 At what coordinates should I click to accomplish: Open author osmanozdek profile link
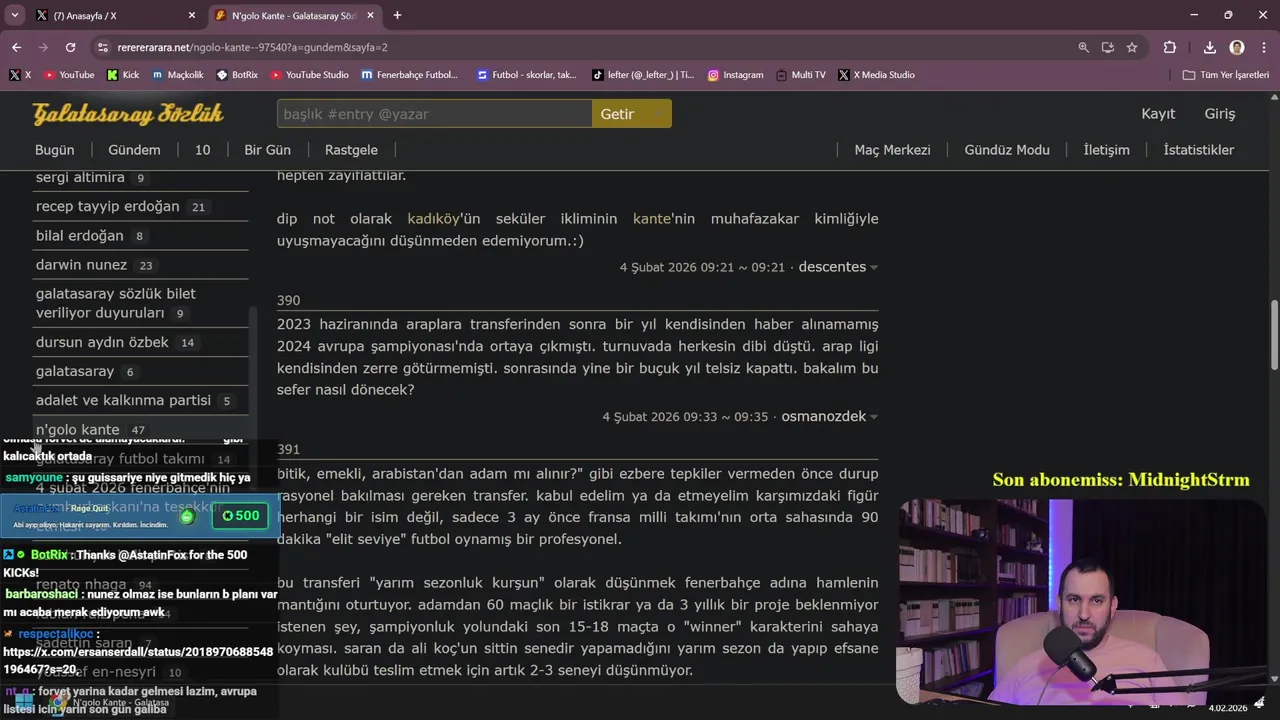pos(823,416)
